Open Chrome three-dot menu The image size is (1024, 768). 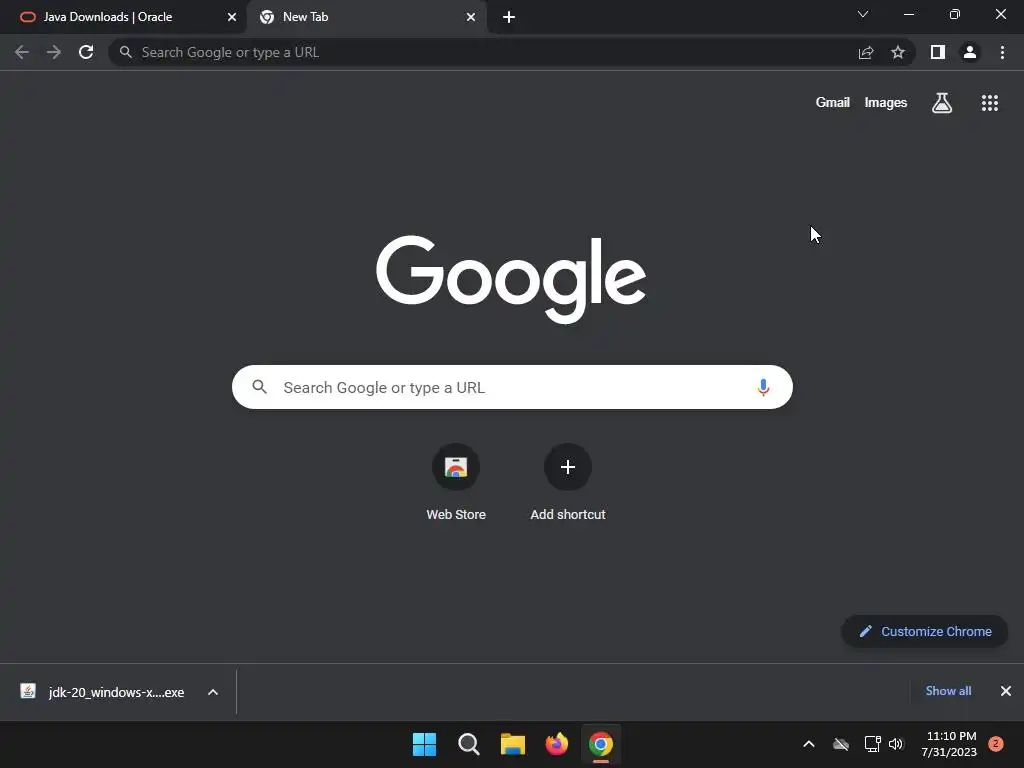(1002, 52)
